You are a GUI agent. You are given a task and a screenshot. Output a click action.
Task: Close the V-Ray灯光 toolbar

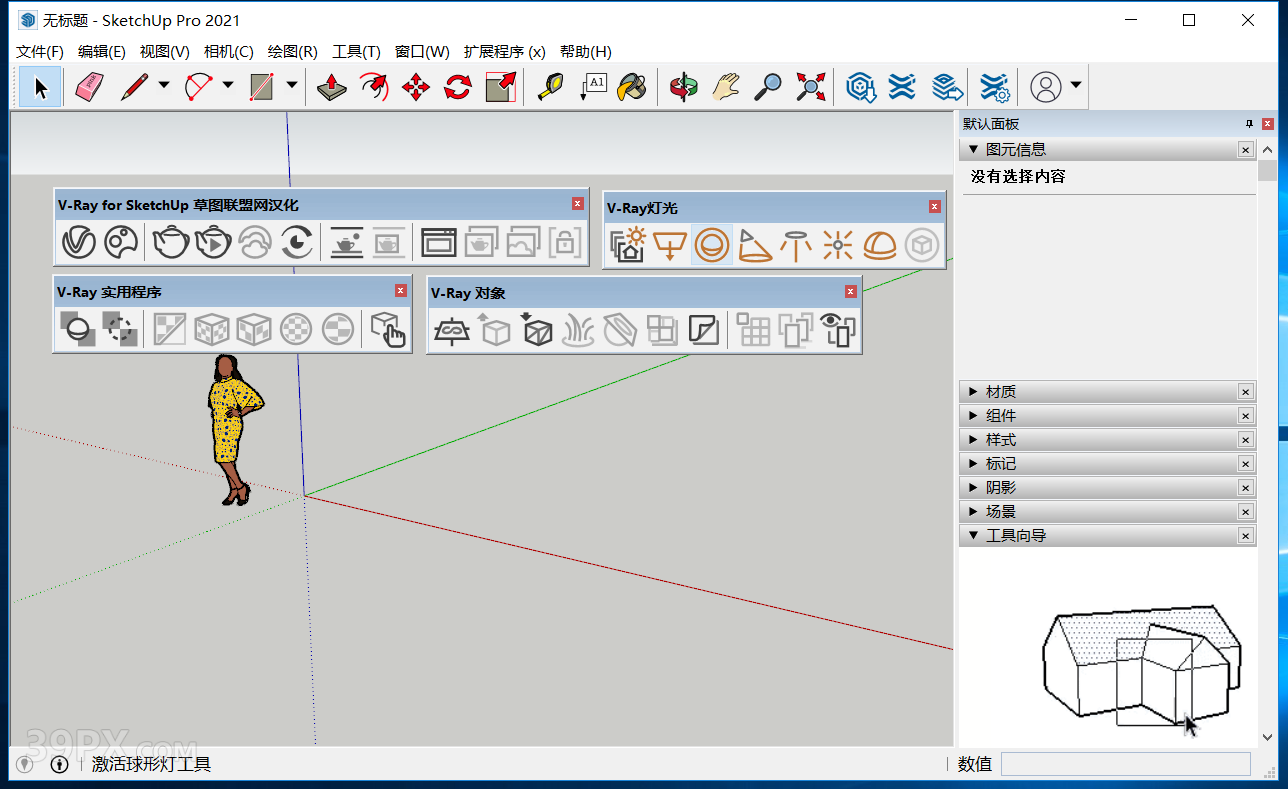tap(935, 207)
